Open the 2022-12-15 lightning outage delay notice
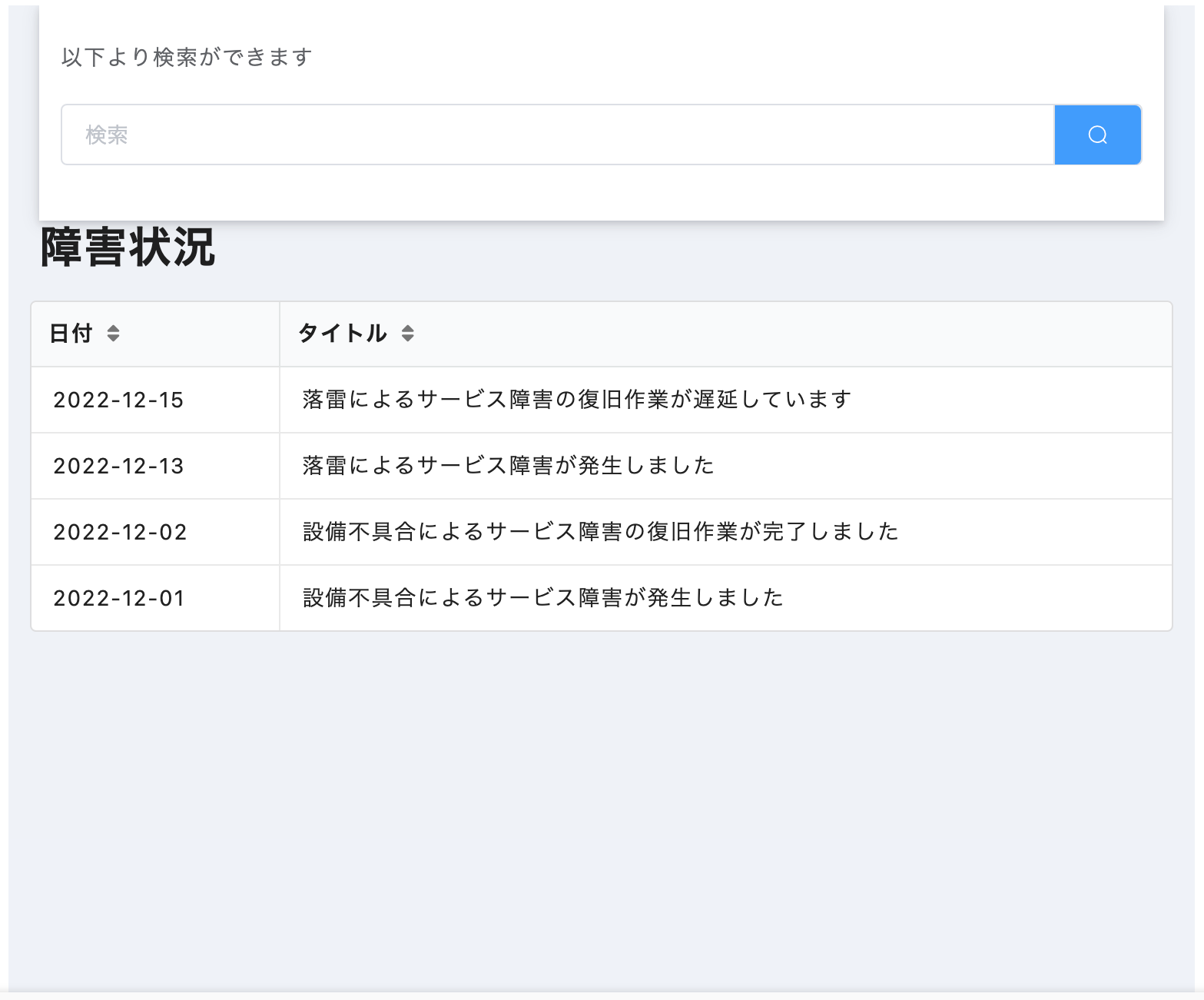1204x1000 pixels. [x=575, y=399]
